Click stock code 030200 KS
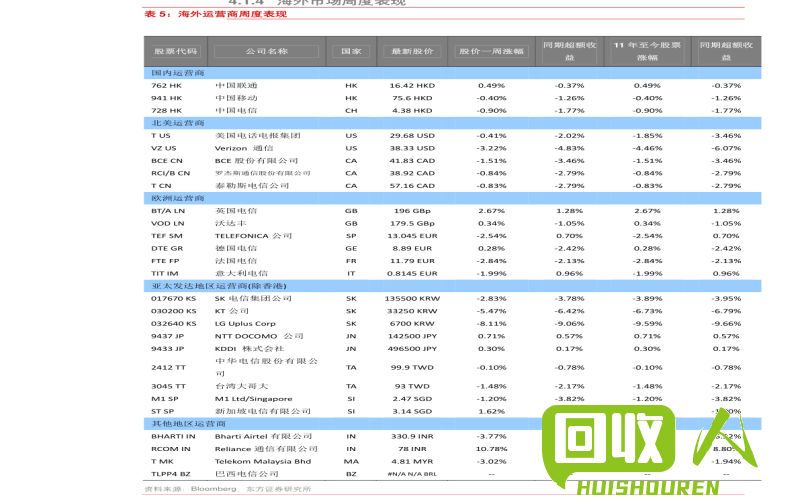The width and height of the screenshot is (800, 500). tap(173, 311)
